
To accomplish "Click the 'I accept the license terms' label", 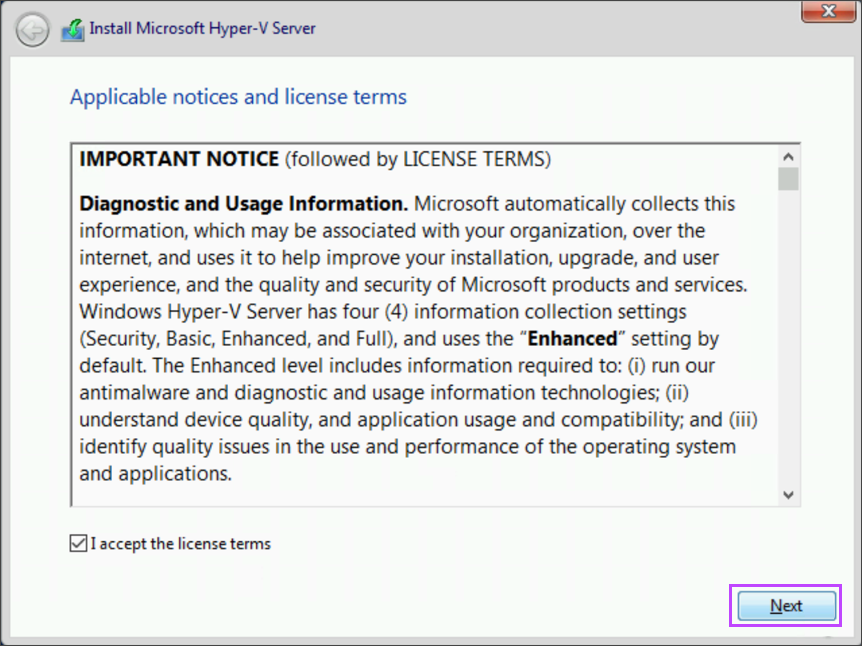I will pos(180,544).
